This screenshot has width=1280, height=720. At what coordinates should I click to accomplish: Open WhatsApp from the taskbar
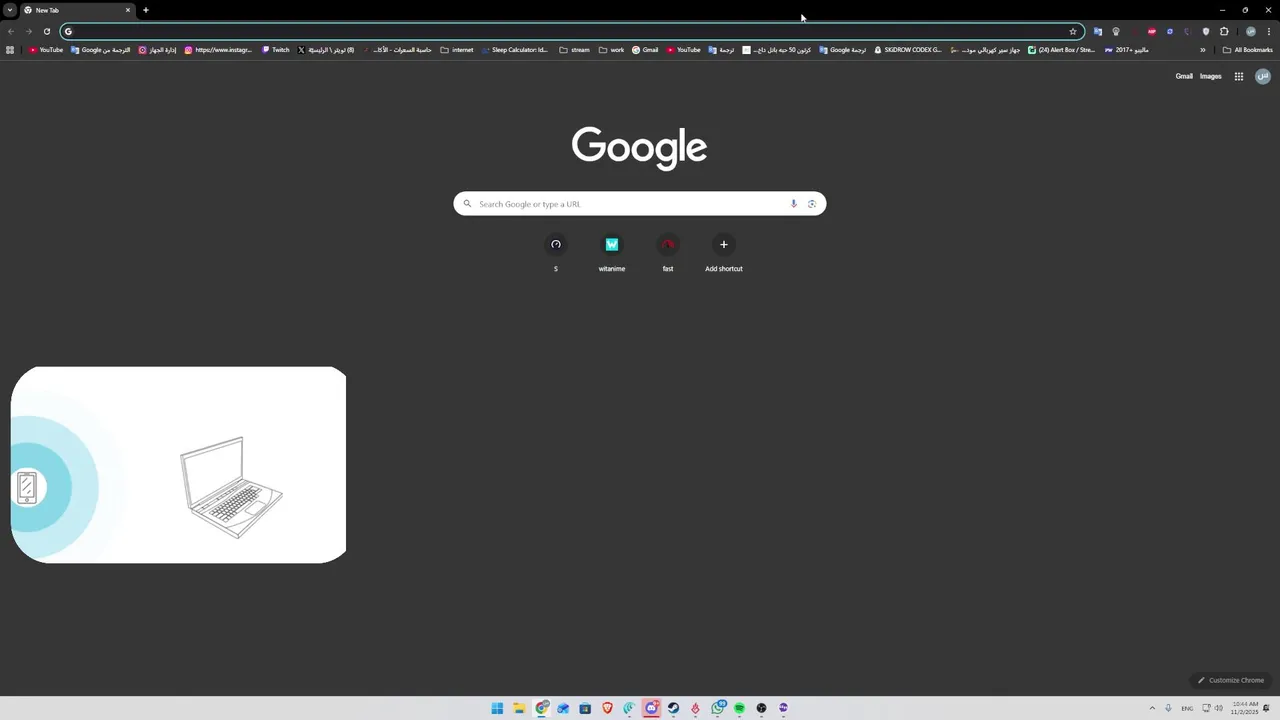pos(717,708)
